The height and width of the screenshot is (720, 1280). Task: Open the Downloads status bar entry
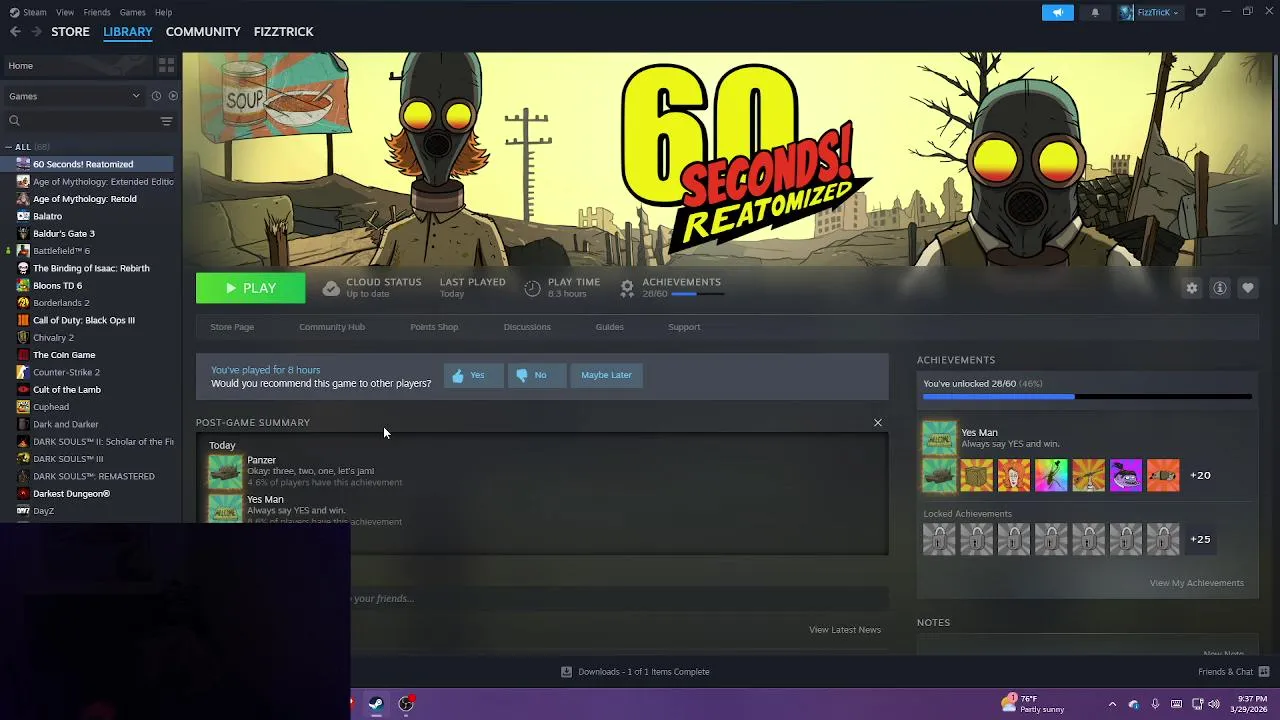pos(635,672)
